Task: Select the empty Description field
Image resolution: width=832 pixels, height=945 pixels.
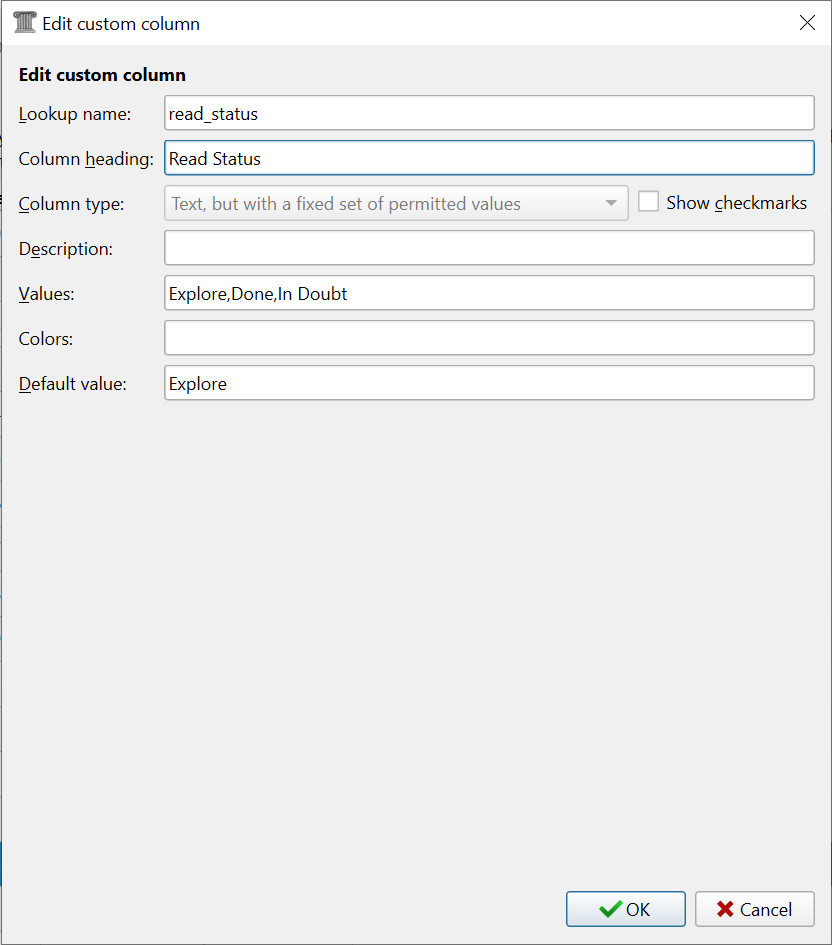Action: [x=489, y=248]
